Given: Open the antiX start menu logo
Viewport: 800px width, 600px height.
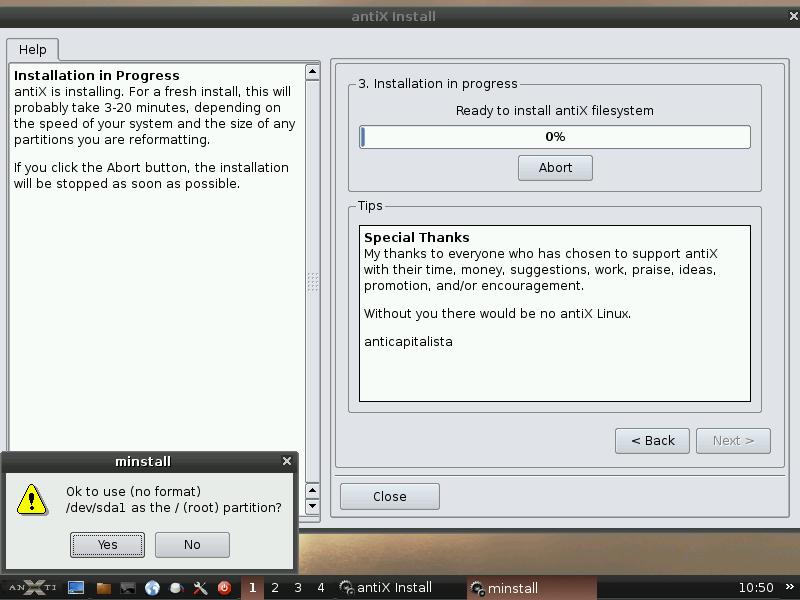Looking at the screenshot, I should [33, 588].
